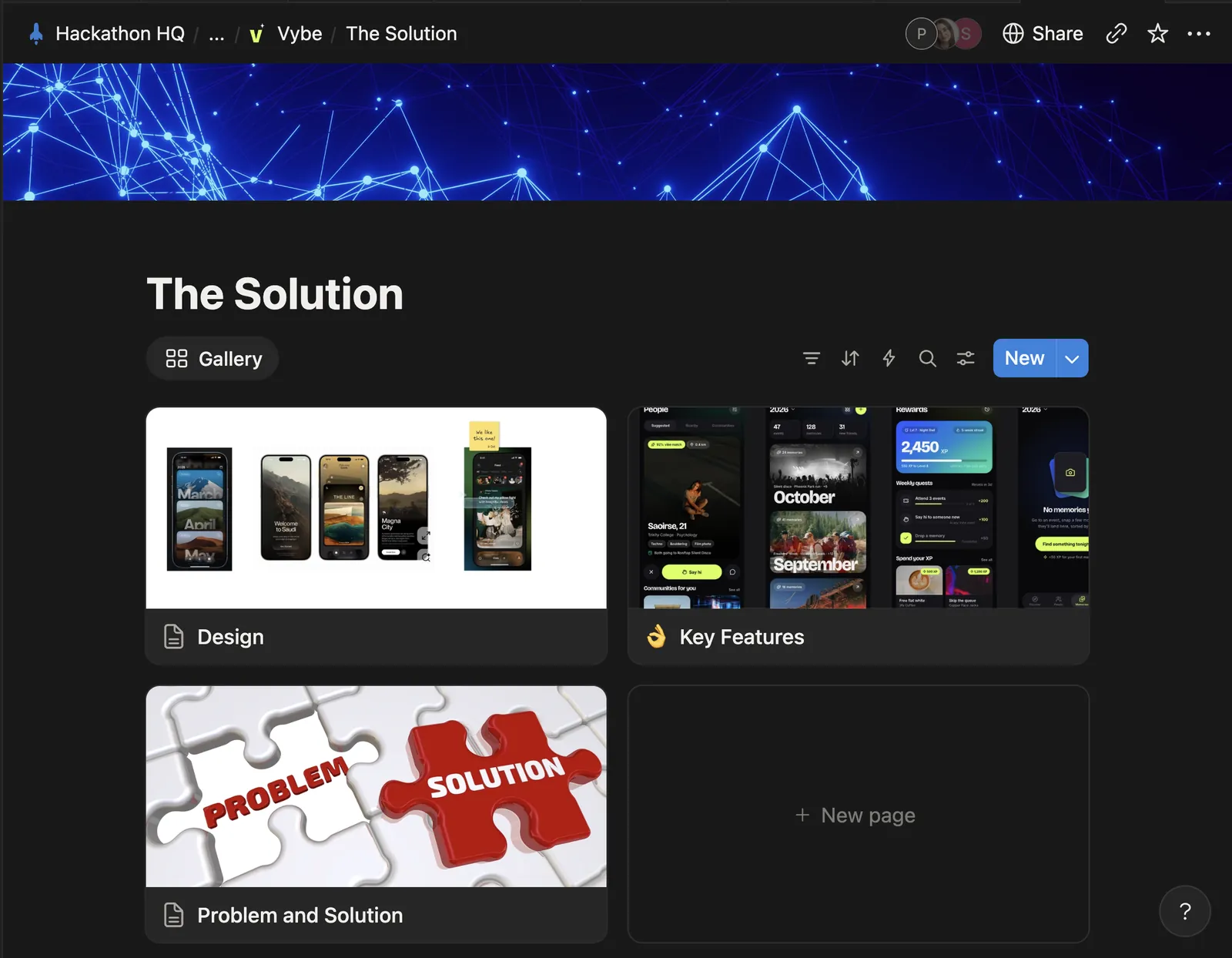Click the Vybe page icon in breadcrumb
The image size is (1232, 958).
256,34
